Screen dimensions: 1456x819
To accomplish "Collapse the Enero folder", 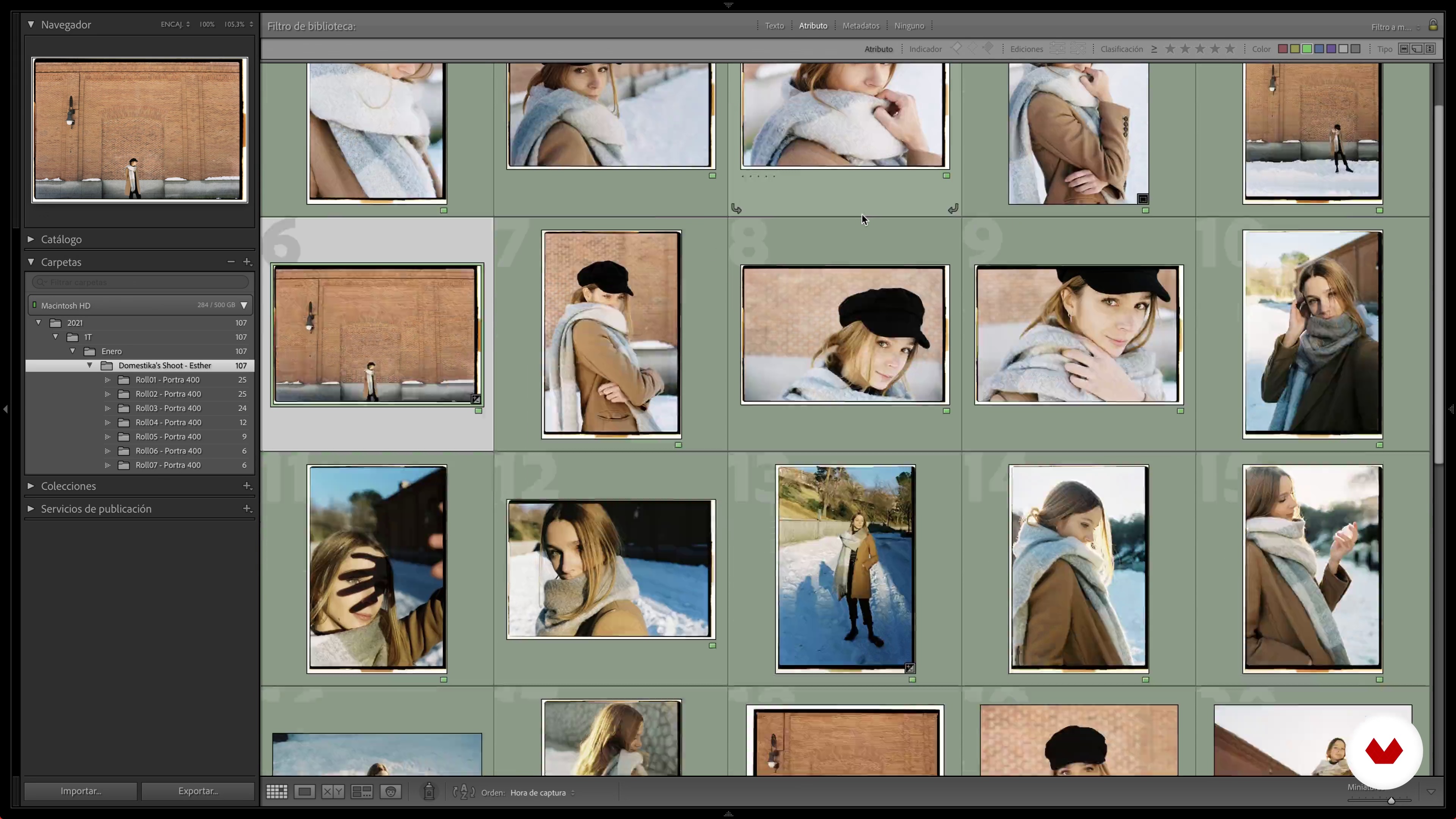I will [72, 351].
